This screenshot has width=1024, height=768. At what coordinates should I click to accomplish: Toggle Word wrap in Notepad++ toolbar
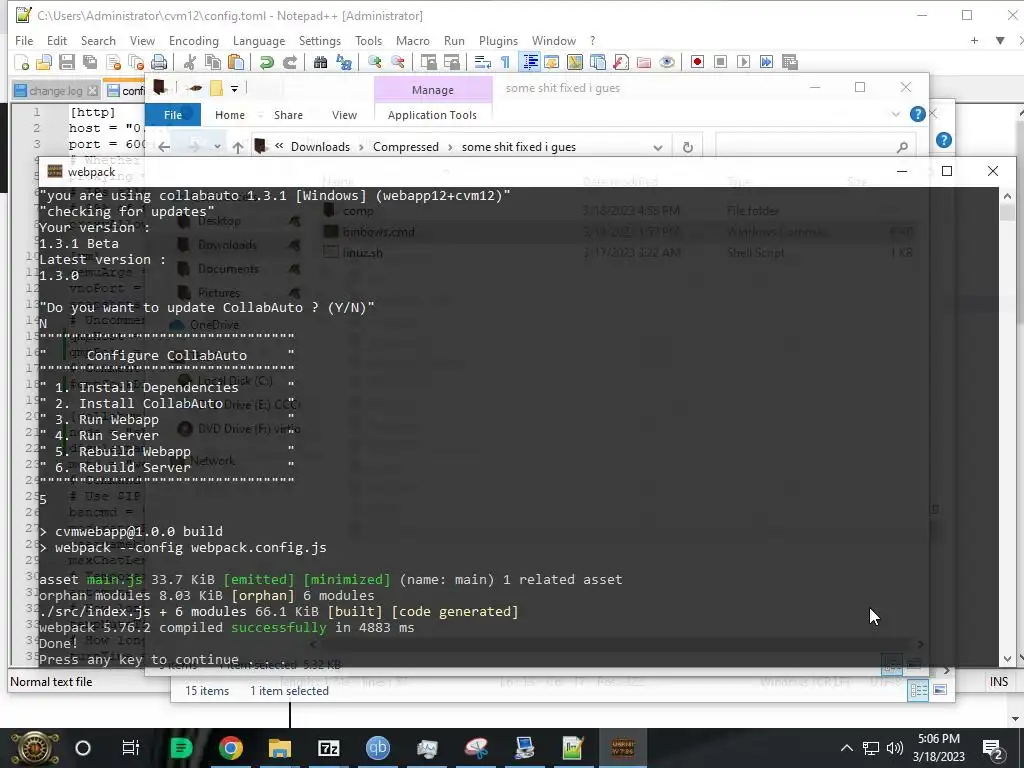coord(482,62)
